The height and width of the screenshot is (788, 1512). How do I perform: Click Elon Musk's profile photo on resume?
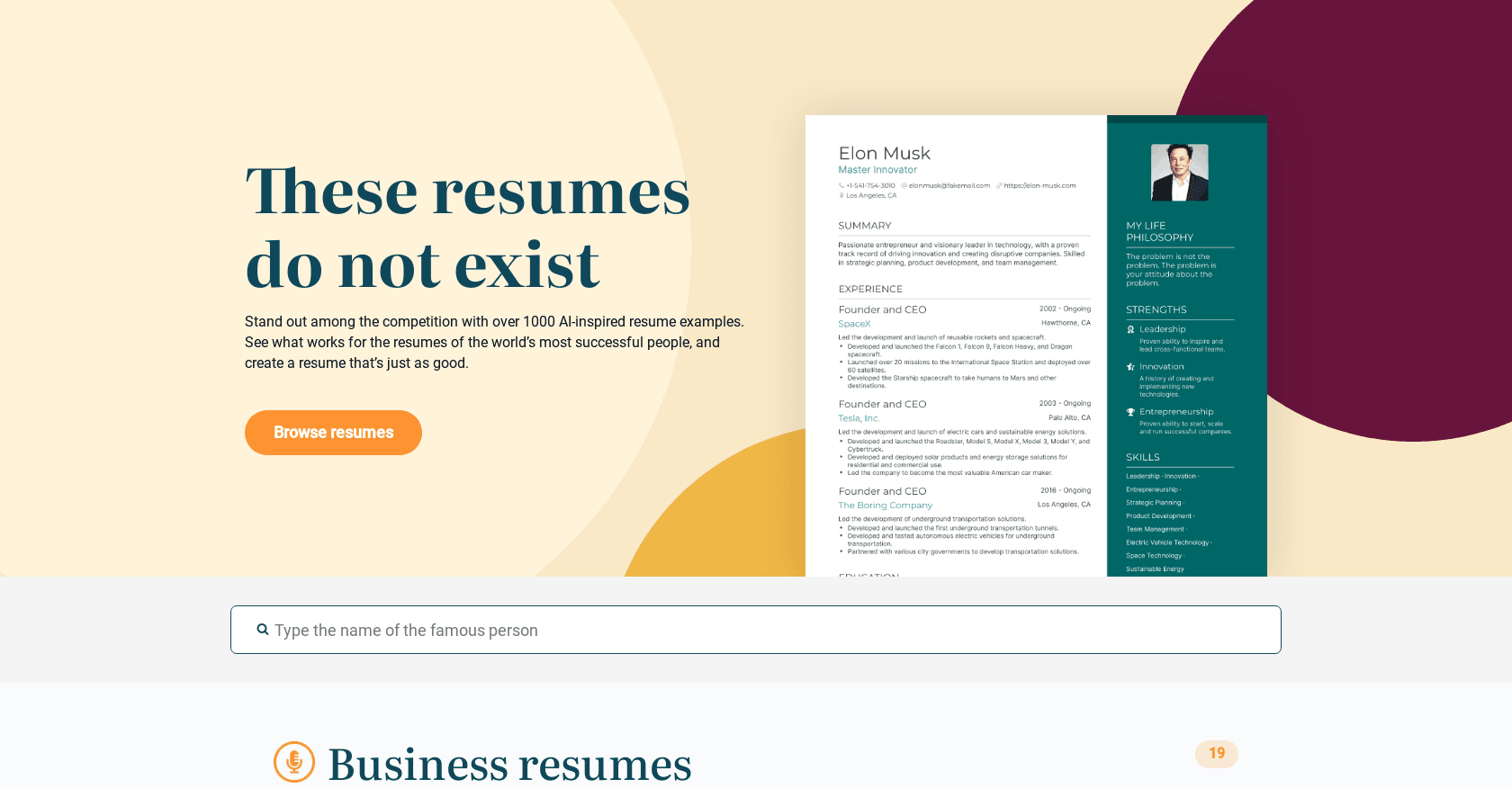1180,172
